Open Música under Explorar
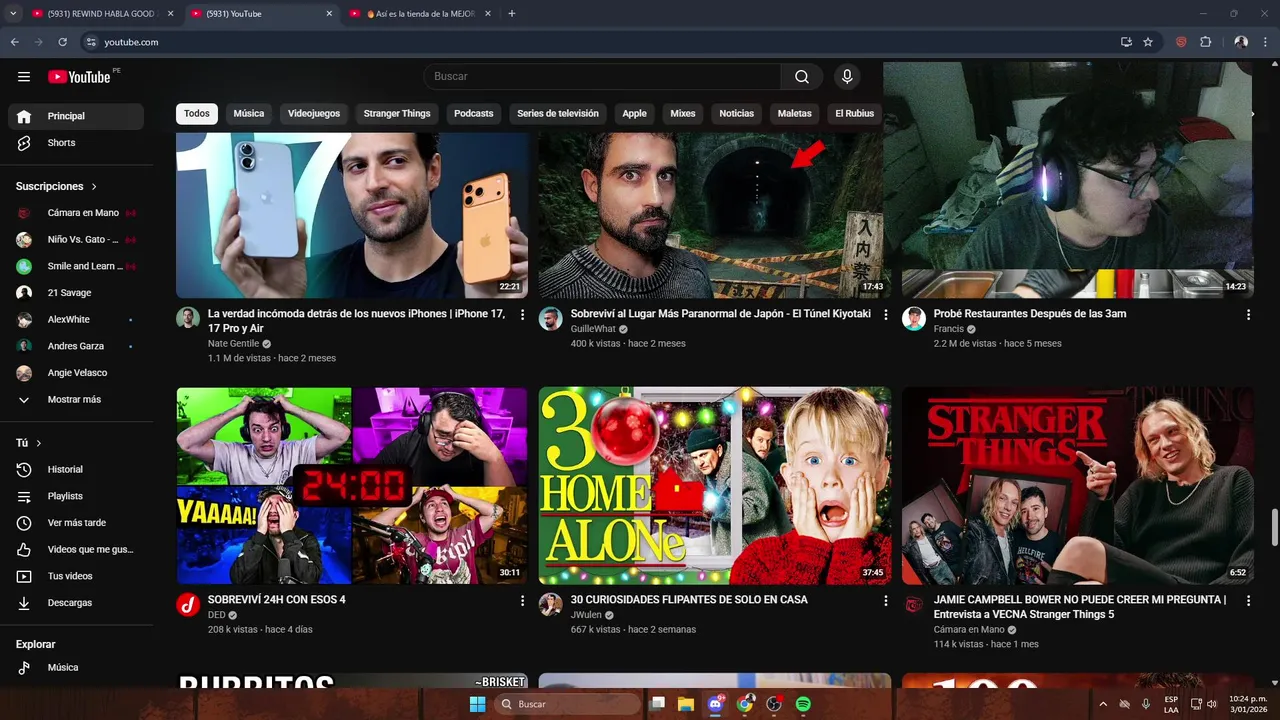 tap(76, 667)
